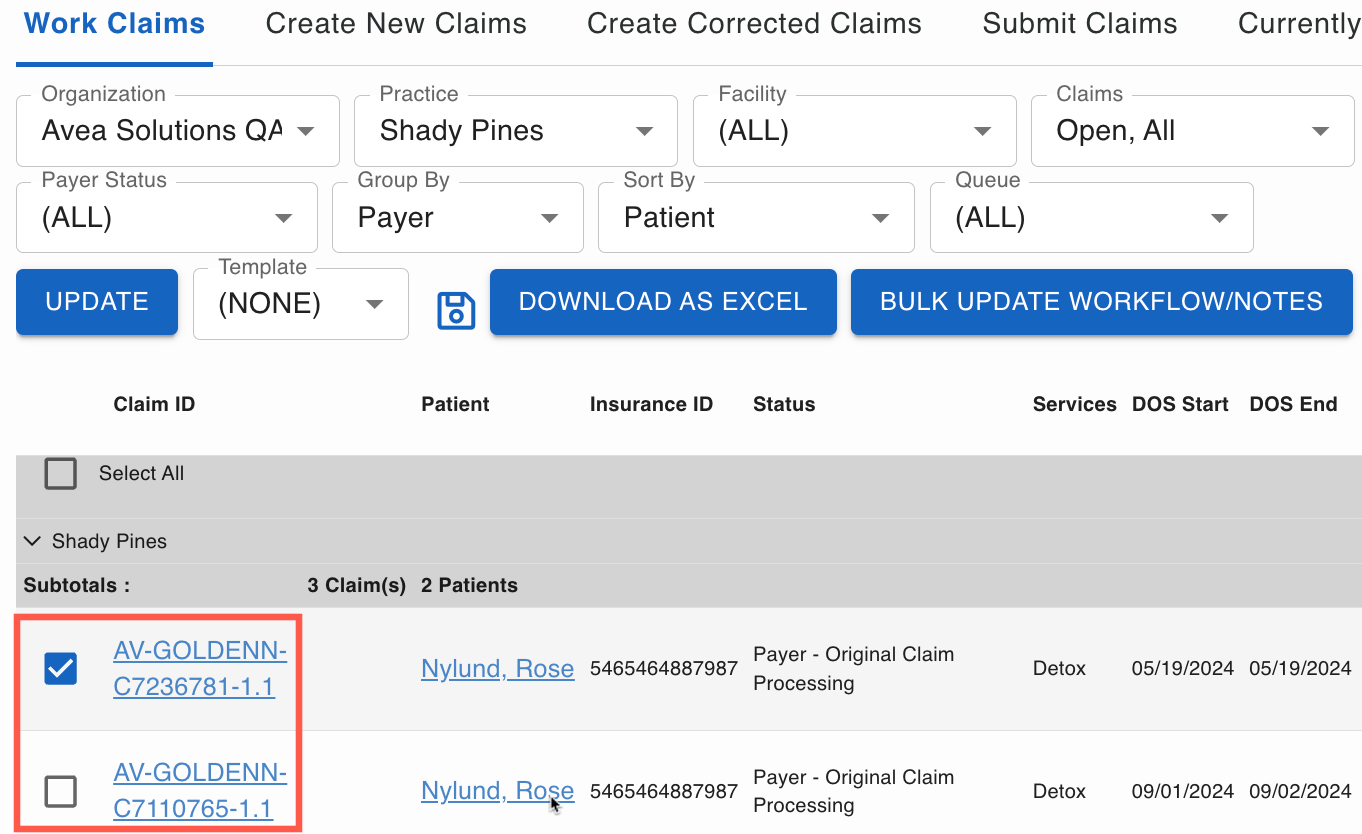Open the Claims filter dropdown
Viewport: 1362px width, 834px height.
[x=1192, y=131]
